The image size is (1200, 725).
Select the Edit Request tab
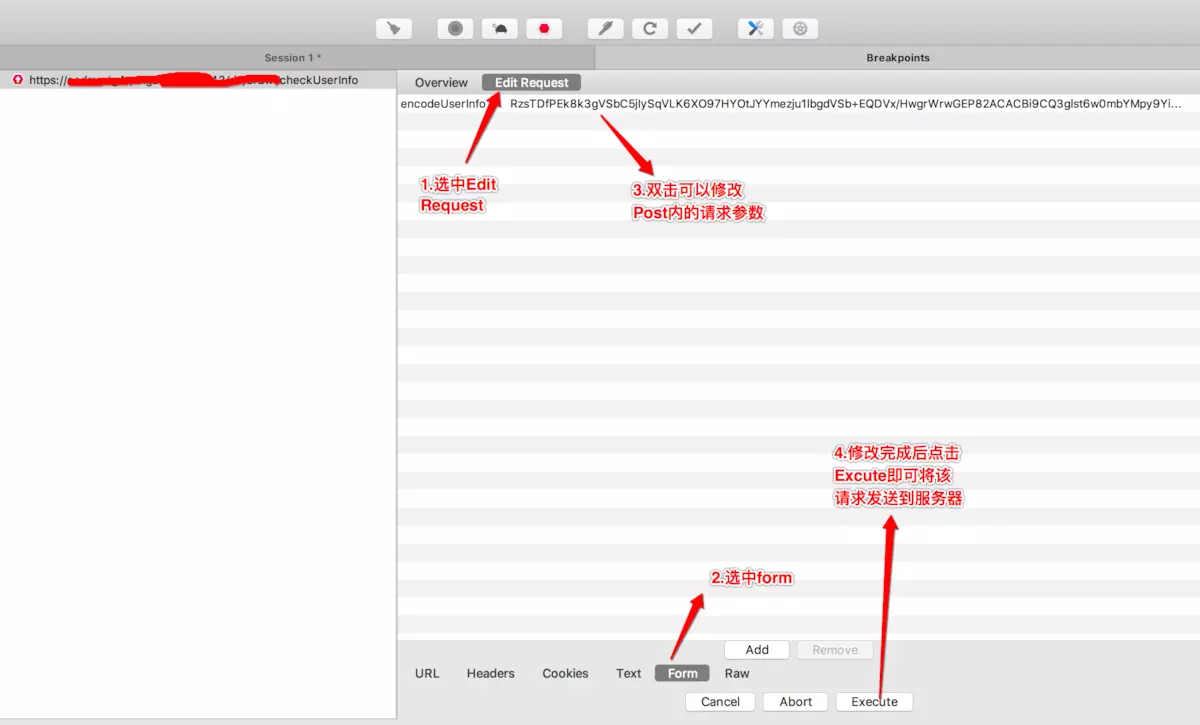coord(531,83)
